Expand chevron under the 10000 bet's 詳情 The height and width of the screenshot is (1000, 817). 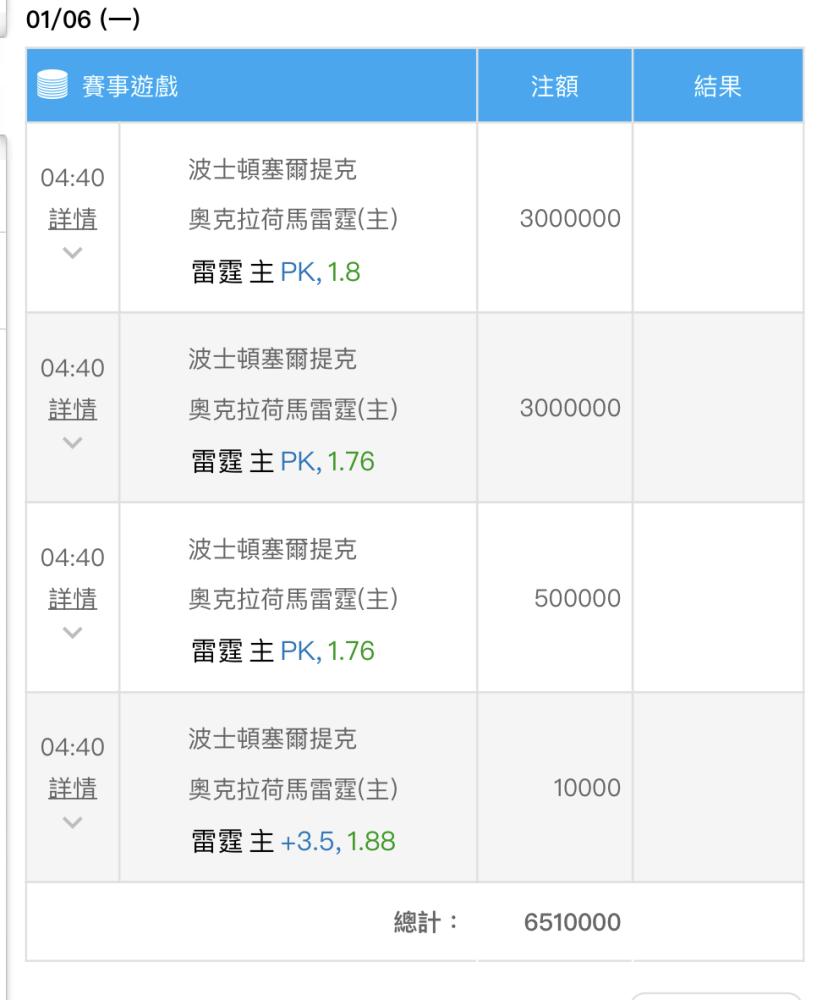73,823
